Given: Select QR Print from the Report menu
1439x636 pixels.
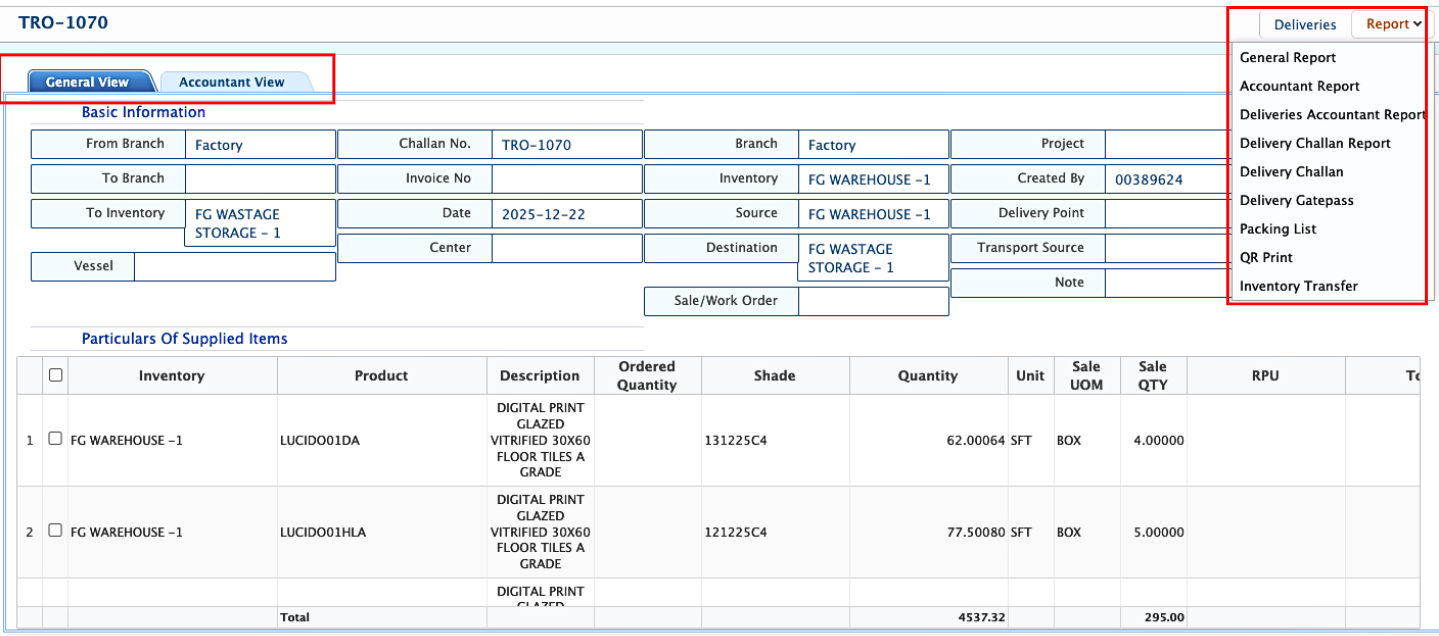Looking at the screenshot, I should tap(1265, 257).
